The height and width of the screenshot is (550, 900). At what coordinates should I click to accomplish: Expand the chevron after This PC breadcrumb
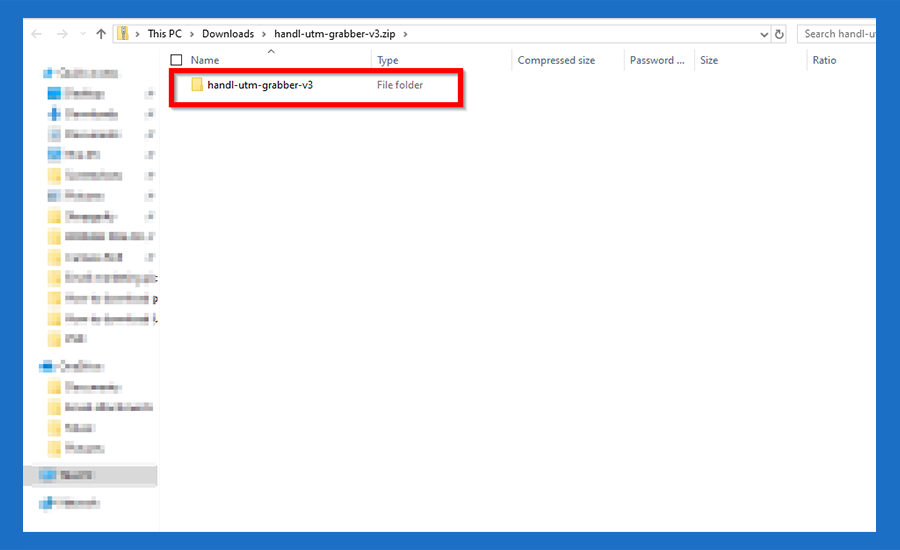pyautogui.click(x=190, y=34)
